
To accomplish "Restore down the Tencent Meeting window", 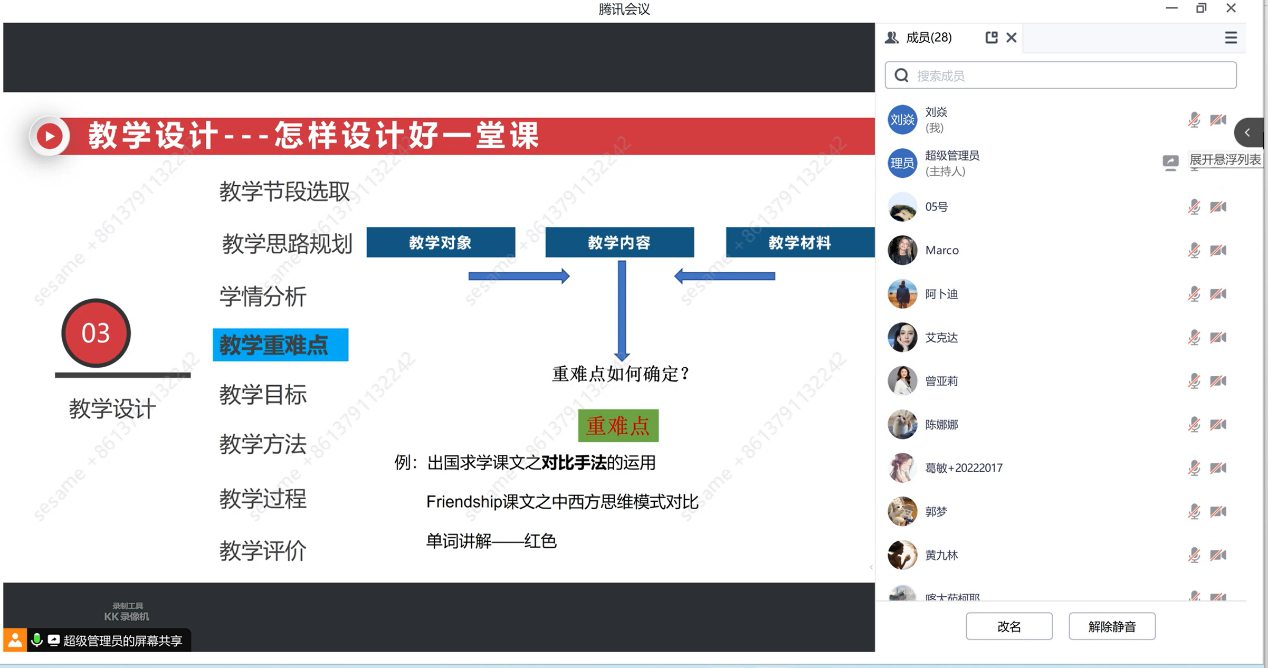I will point(1201,9).
